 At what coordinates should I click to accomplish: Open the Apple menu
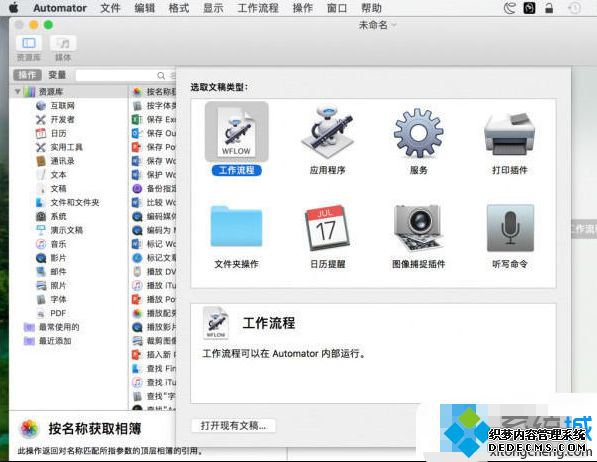14,8
